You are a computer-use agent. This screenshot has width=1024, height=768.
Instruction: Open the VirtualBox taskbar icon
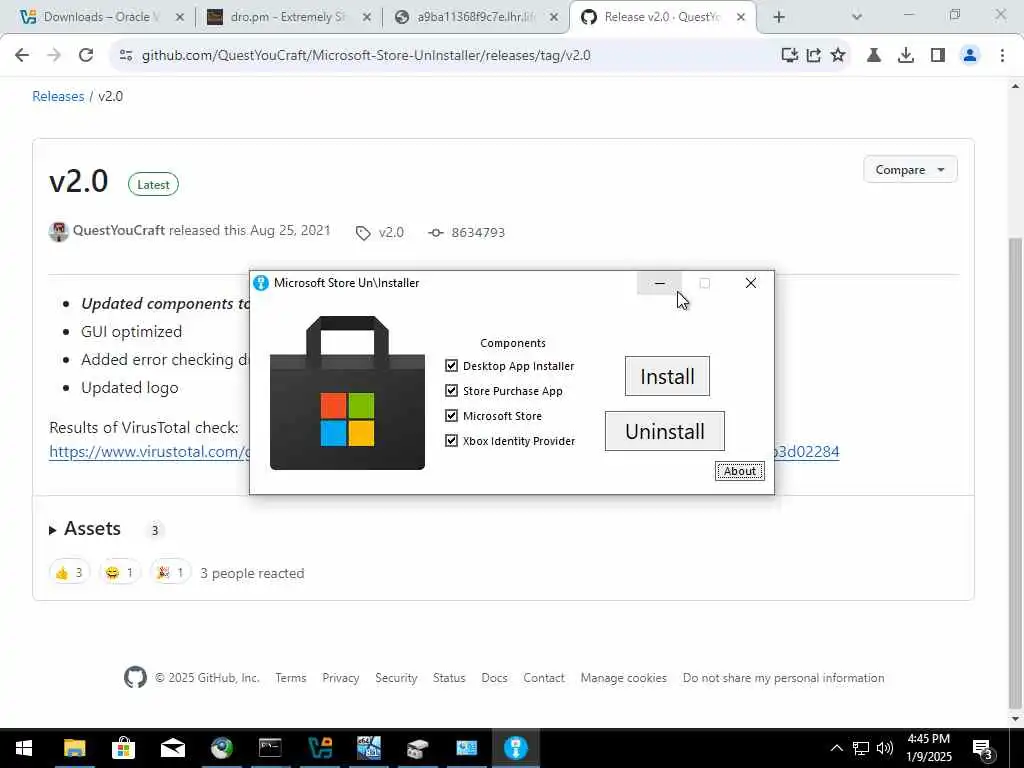[x=319, y=748]
